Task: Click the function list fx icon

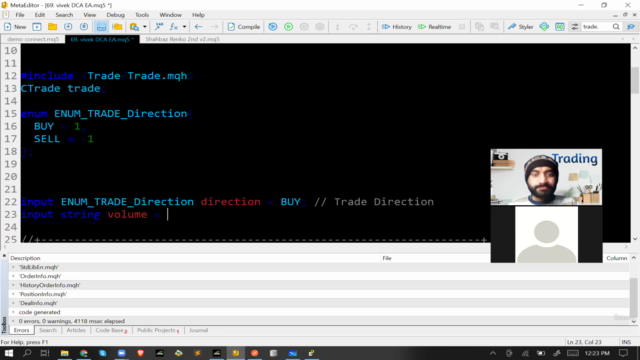Action: pyautogui.click(x=173, y=27)
